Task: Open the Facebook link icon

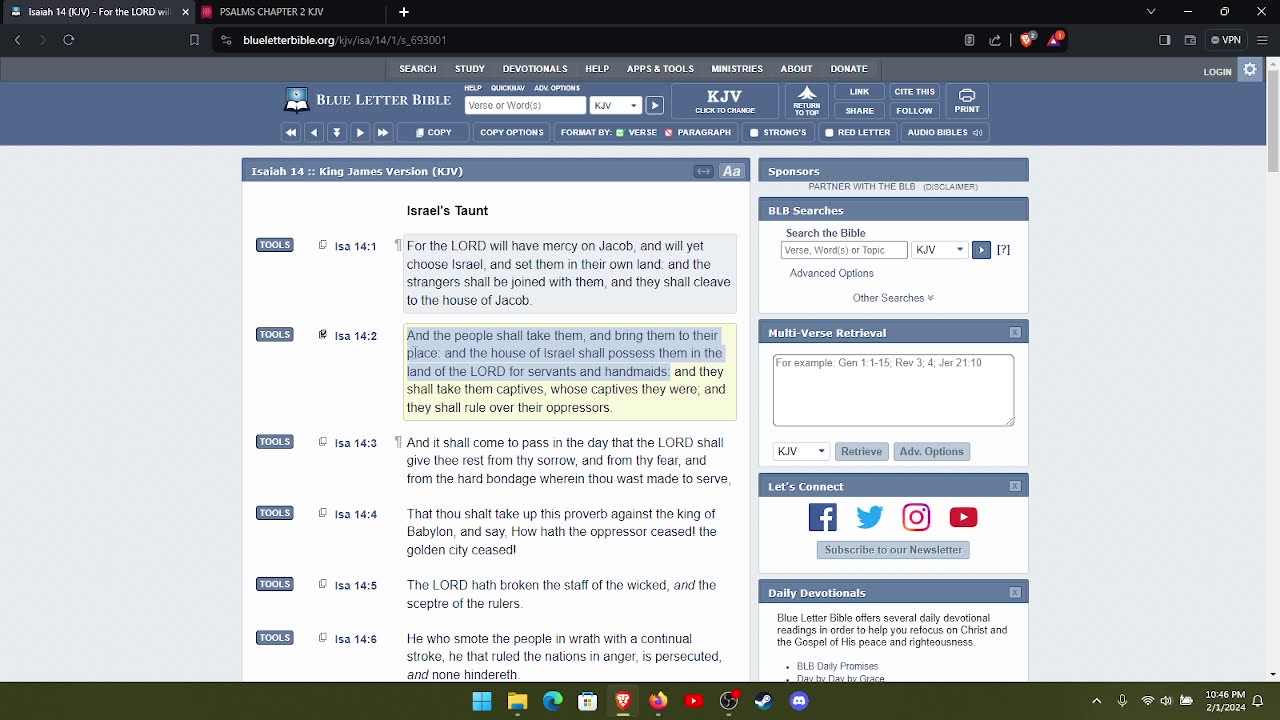Action: 823,517
